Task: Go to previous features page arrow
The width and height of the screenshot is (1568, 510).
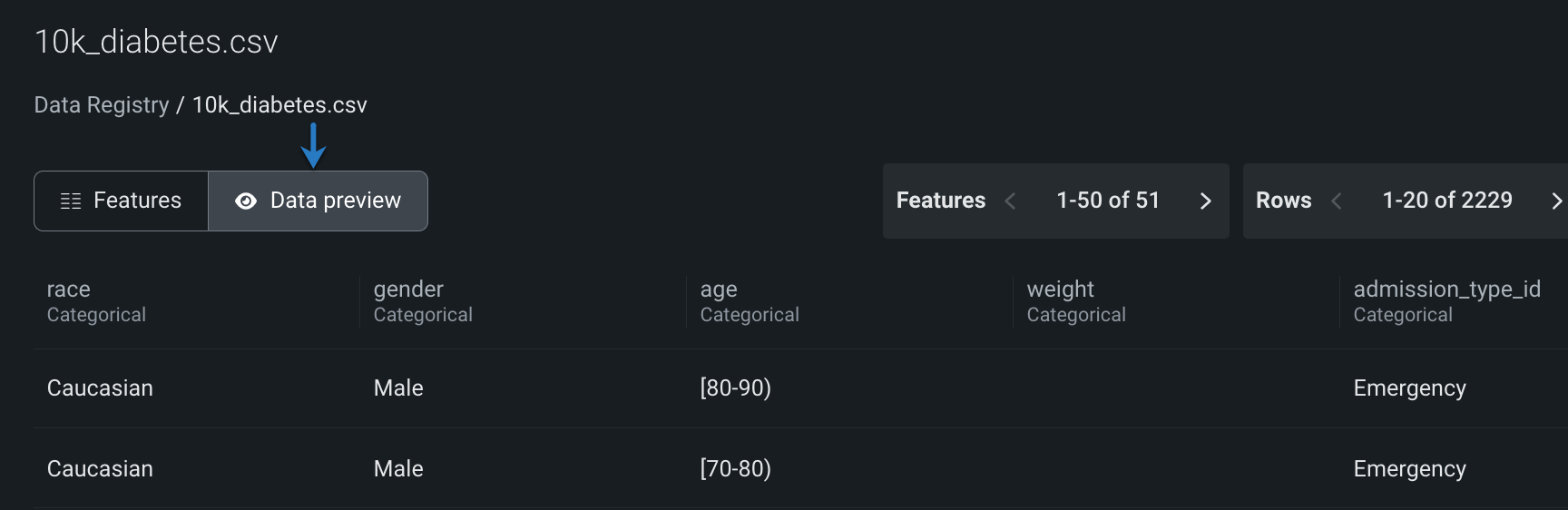Action: [x=1010, y=201]
